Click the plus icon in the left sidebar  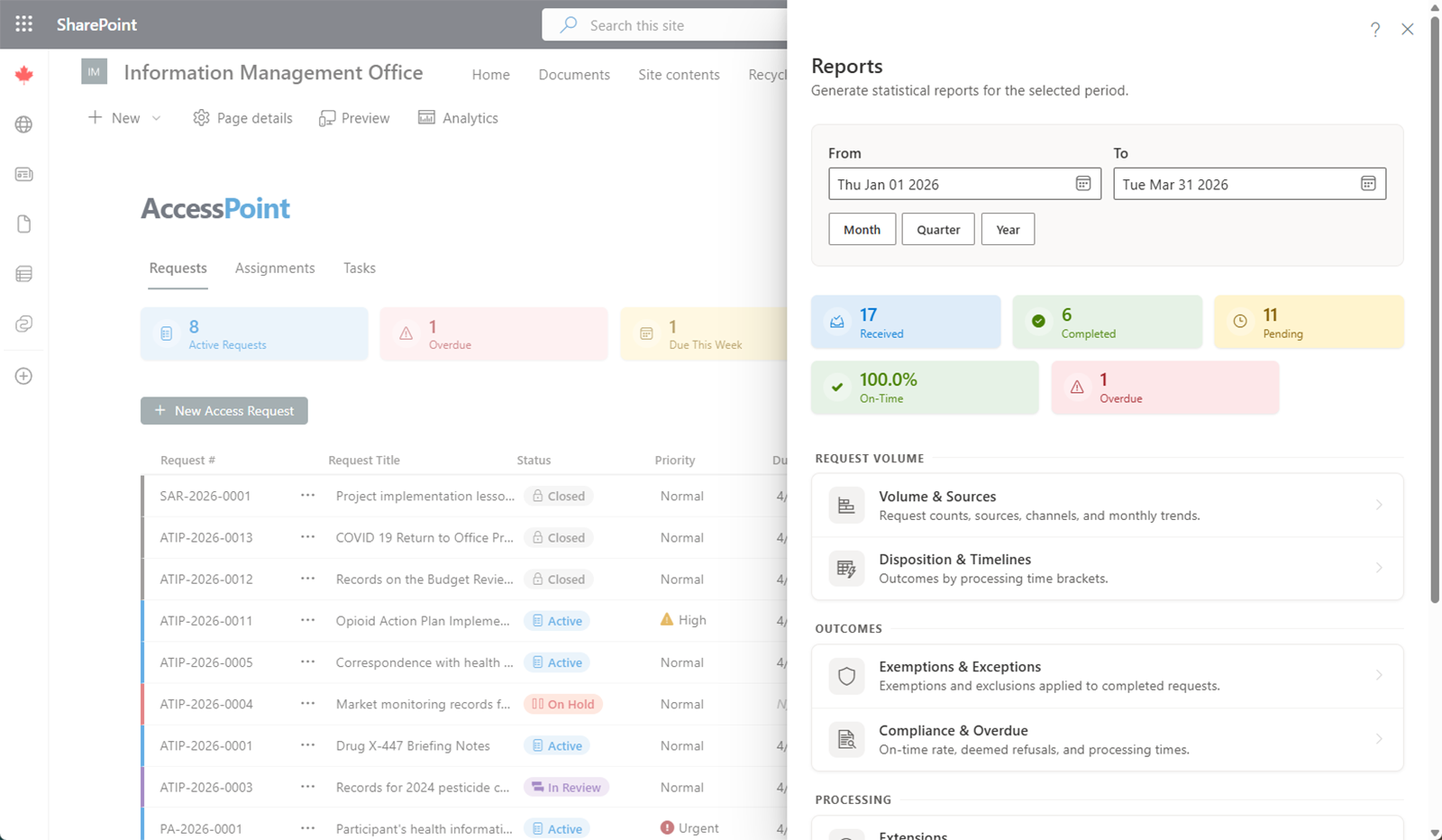[x=23, y=376]
